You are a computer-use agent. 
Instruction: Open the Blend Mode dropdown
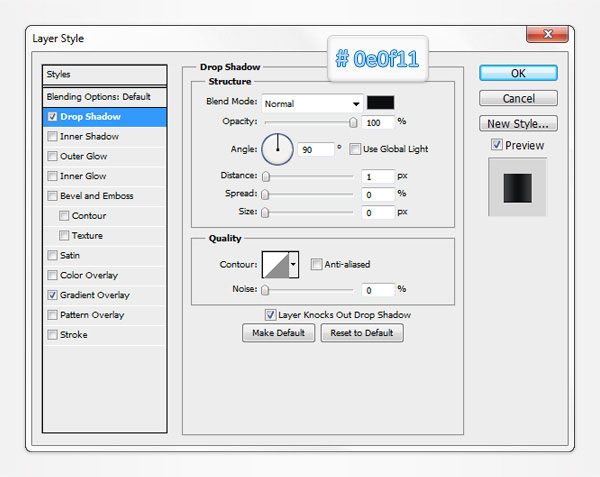coord(312,103)
